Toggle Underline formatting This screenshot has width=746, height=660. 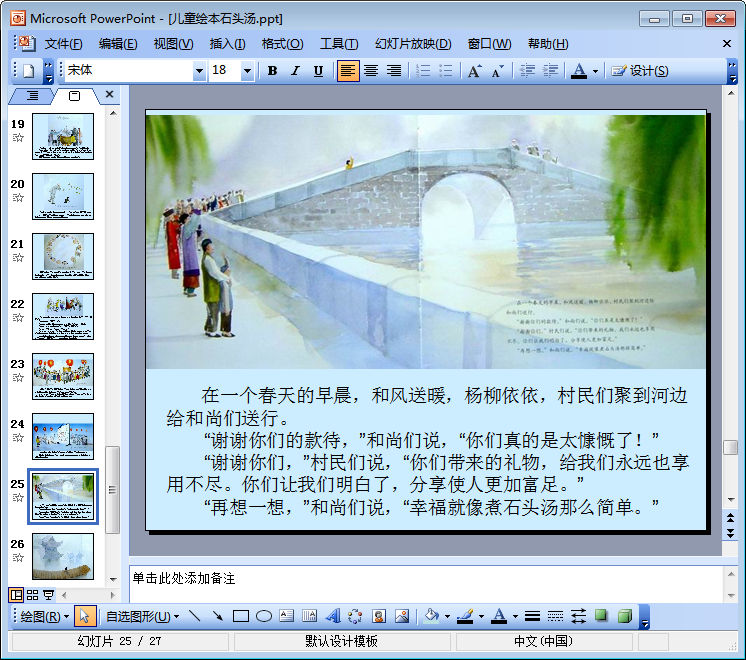[x=318, y=71]
